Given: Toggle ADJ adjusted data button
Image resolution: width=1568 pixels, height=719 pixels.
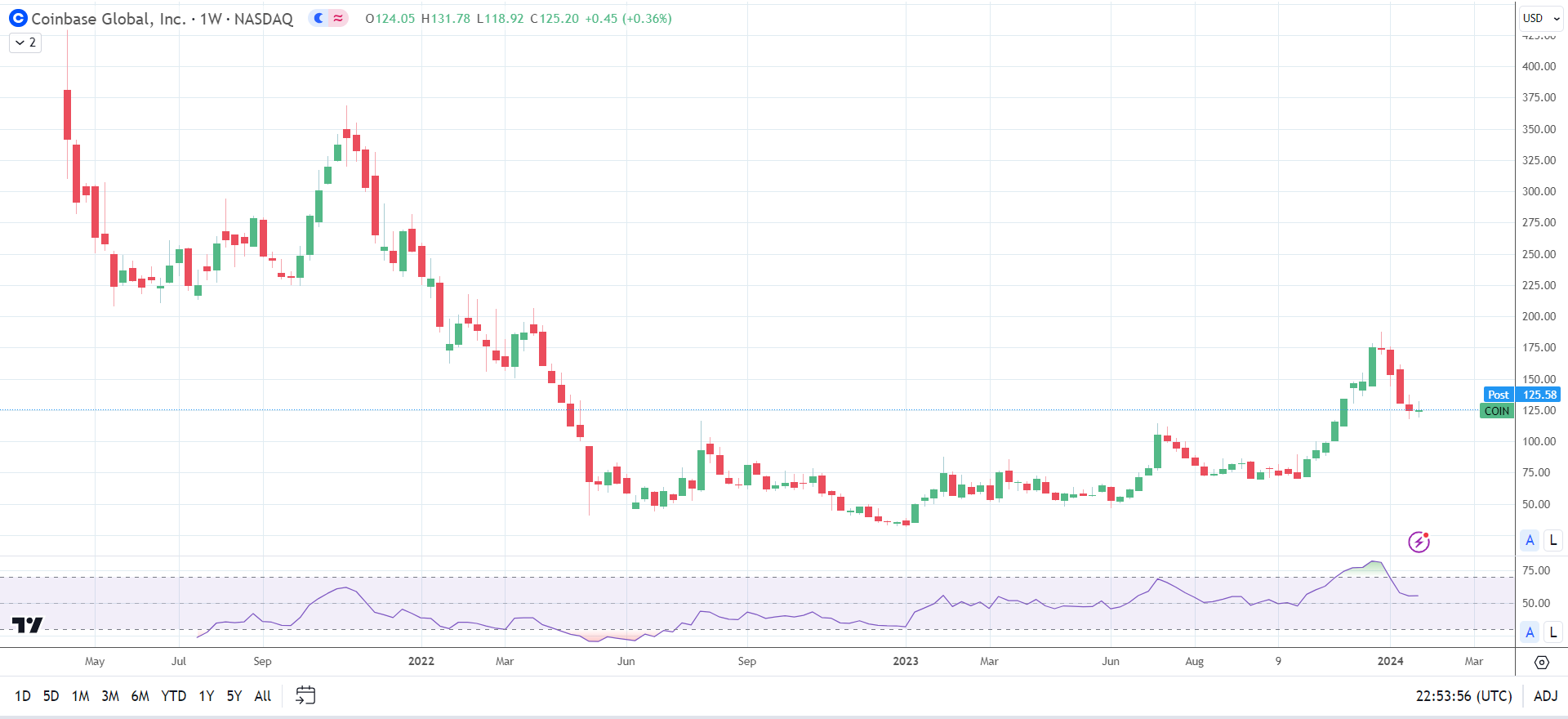Looking at the screenshot, I should tap(1546, 696).
